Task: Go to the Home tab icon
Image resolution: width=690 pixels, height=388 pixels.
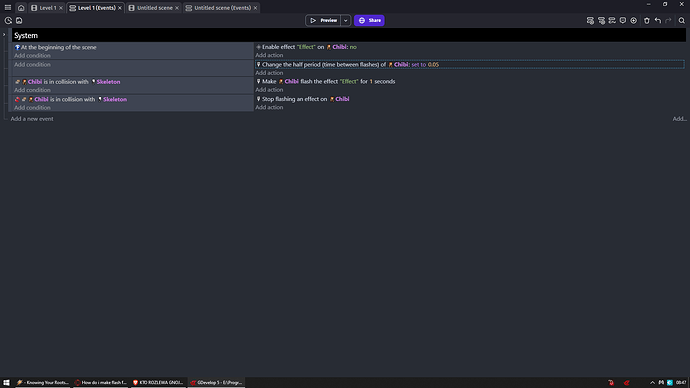Action: click(x=21, y=8)
